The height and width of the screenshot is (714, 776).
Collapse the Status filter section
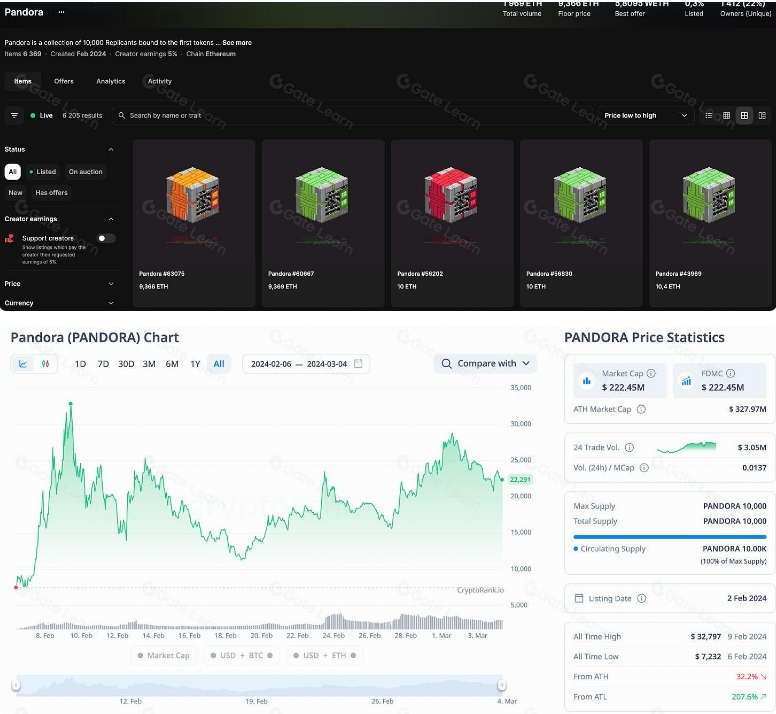(111, 149)
